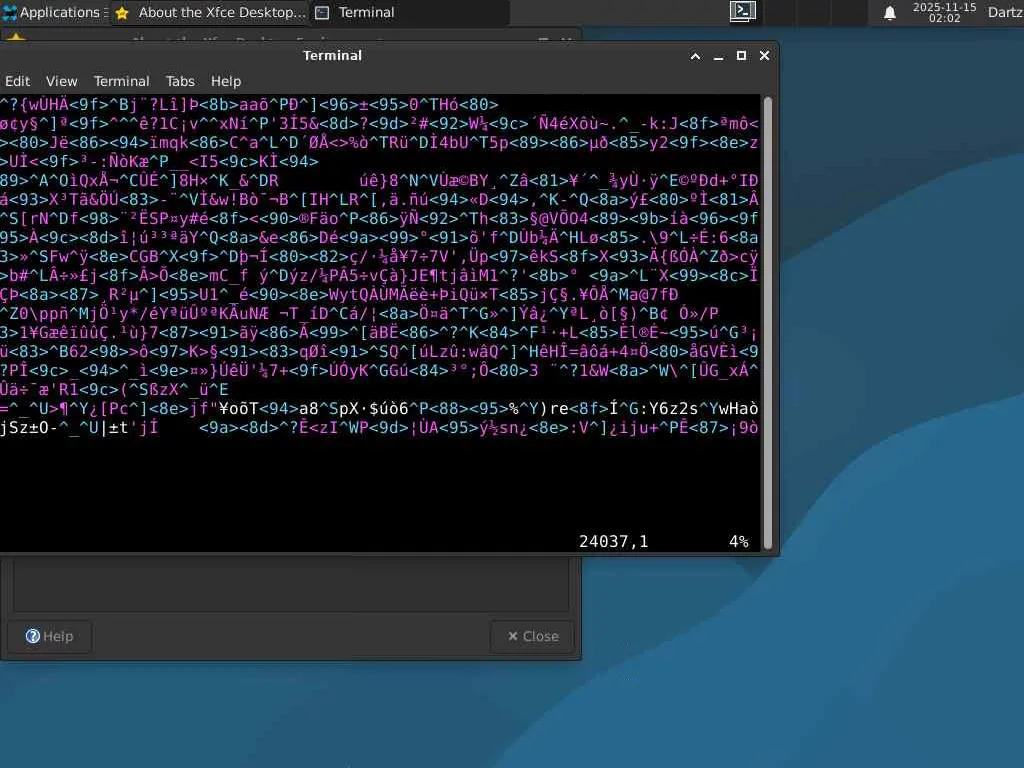
Task: Click the Help button in the About dialog
Action: (50, 636)
